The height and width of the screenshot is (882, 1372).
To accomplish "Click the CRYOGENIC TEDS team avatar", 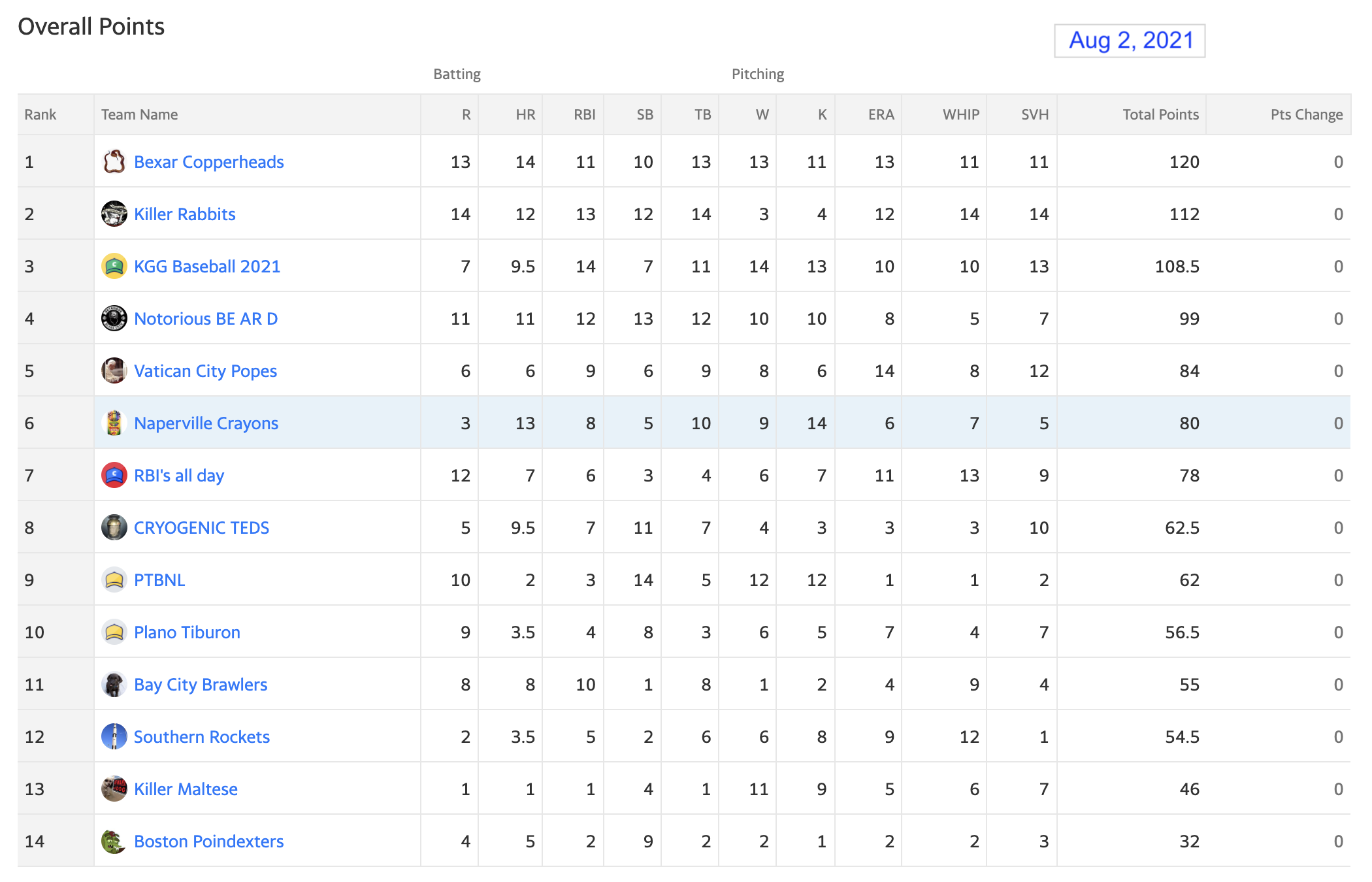I will (x=114, y=527).
